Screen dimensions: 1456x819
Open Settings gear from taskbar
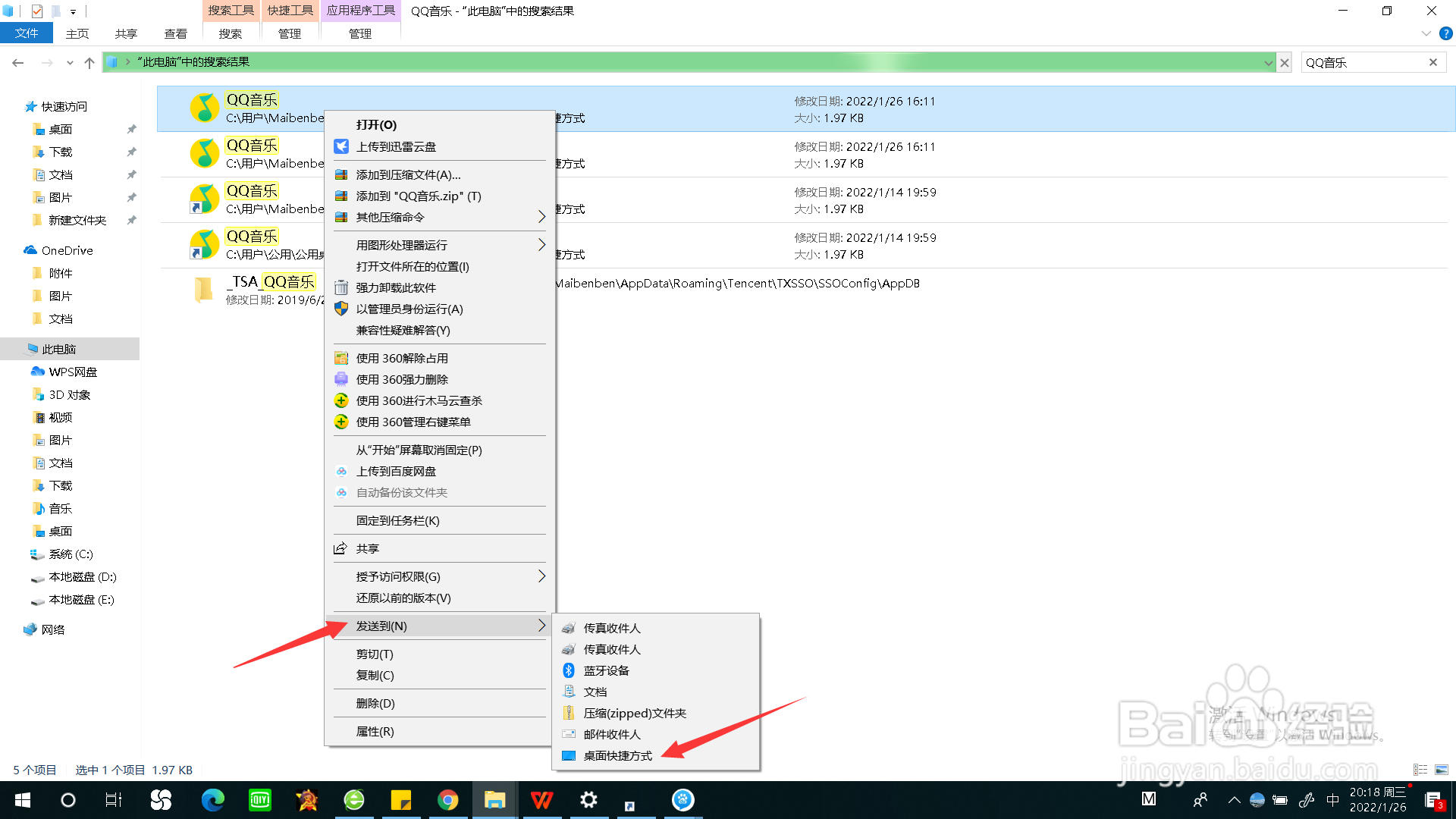click(588, 800)
